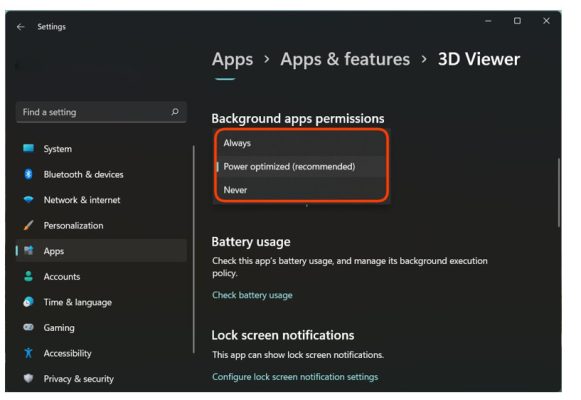Go to Apps breadcrumb
This screenshot has height=400, width=581.
[x=232, y=59]
